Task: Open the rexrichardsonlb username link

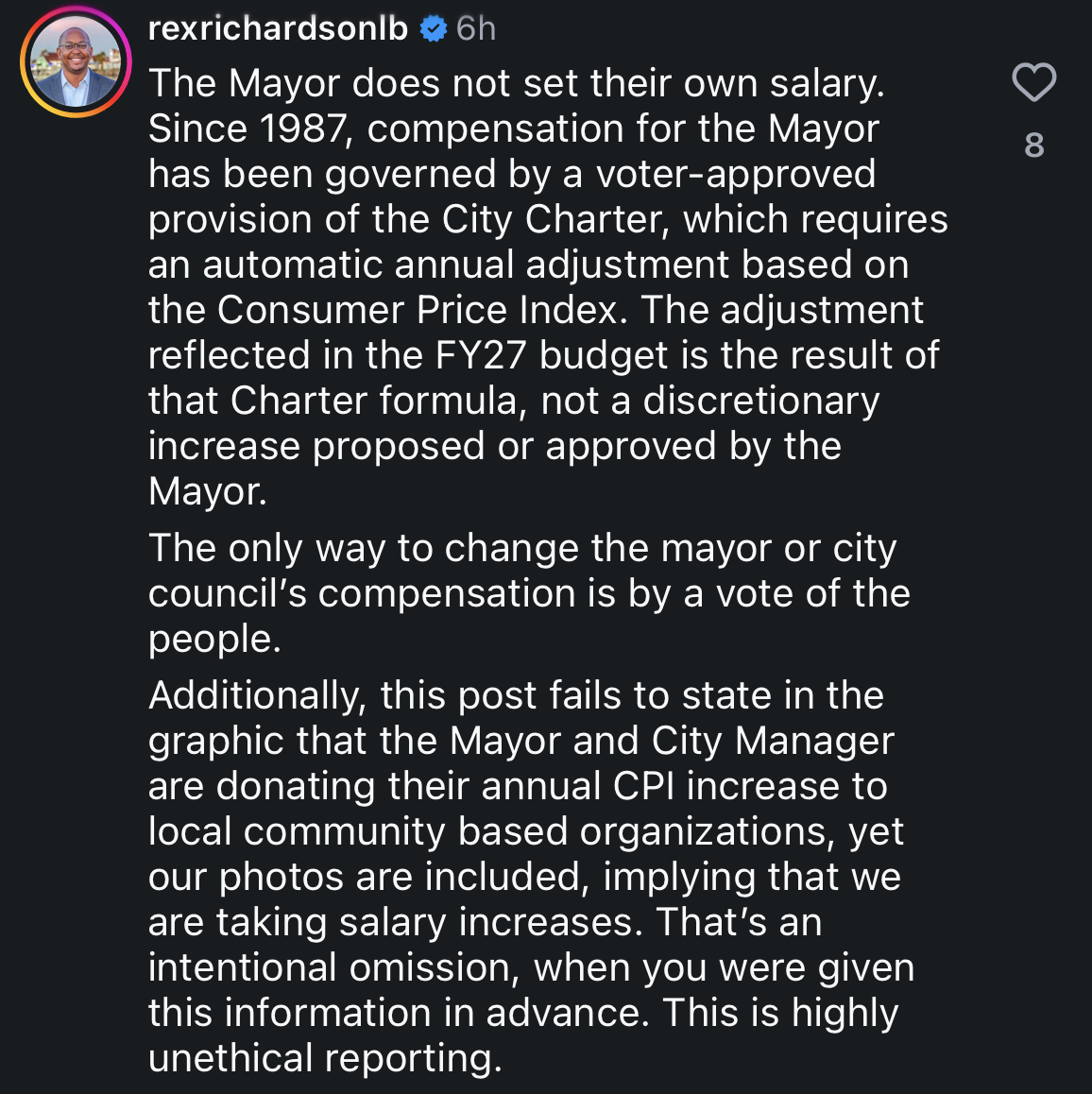Action: pos(278,28)
